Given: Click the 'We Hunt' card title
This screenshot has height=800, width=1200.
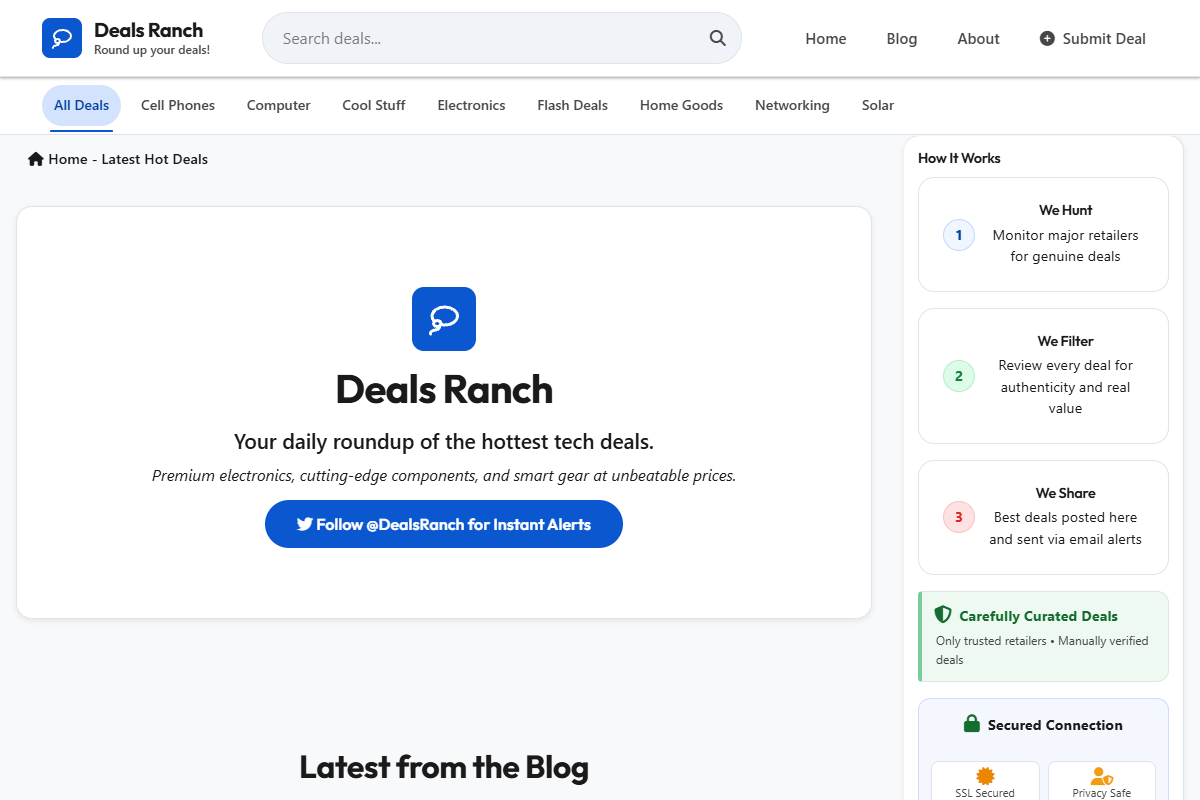Looking at the screenshot, I should (1065, 210).
